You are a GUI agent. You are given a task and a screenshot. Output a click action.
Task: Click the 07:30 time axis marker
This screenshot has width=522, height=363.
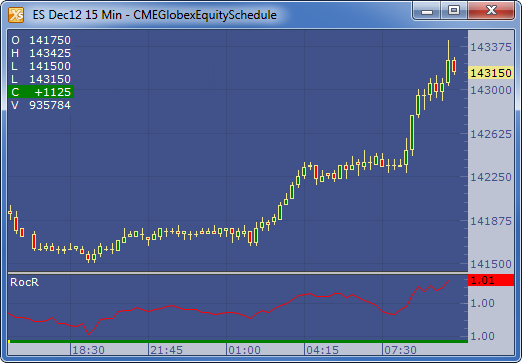pyautogui.click(x=400, y=350)
